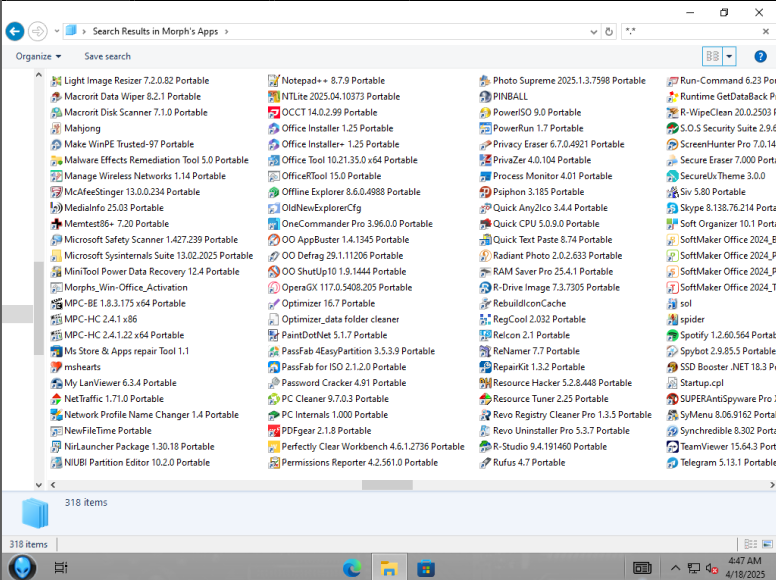Select 'RebuildIconCache' item
This screenshot has width=776, height=580.
tap(523, 303)
